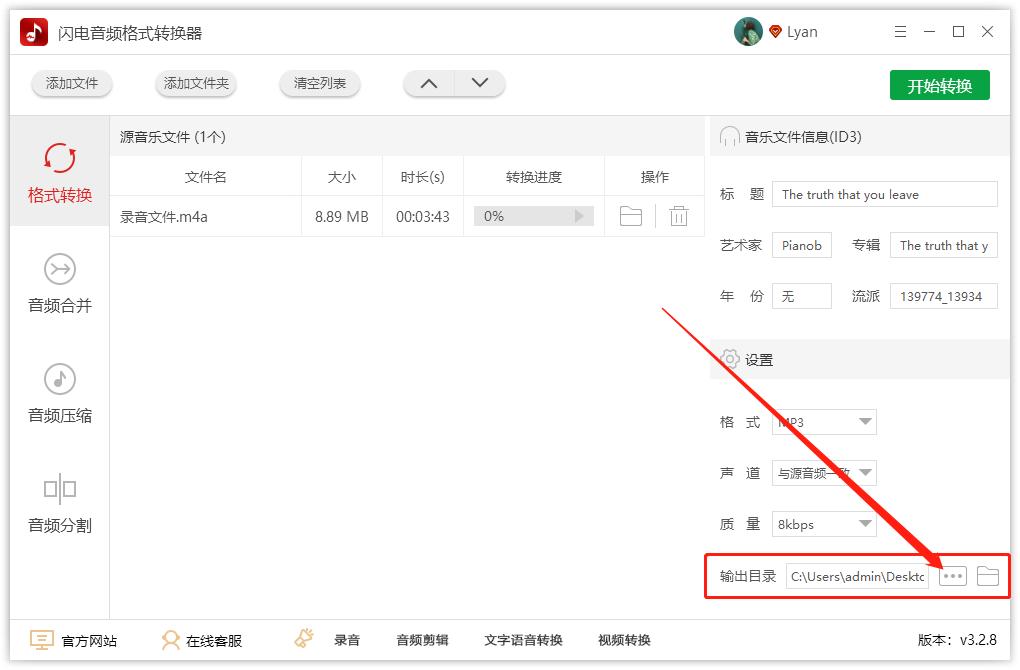Screen dimensions: 1020x670
Task: Open output folder icon beside 输出目录
Action: [988, 575]
